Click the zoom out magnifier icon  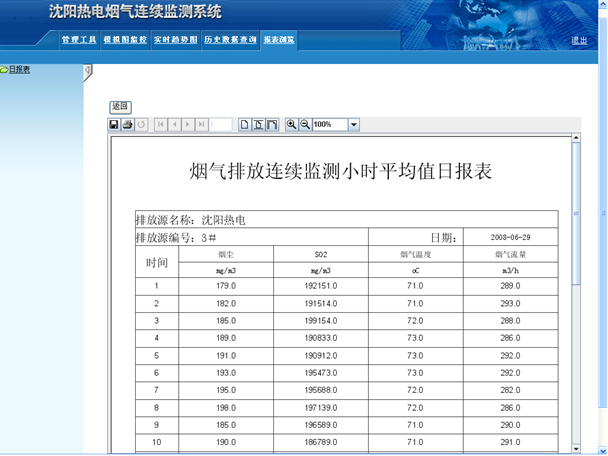pyautogui.click(x=304, y=125)
